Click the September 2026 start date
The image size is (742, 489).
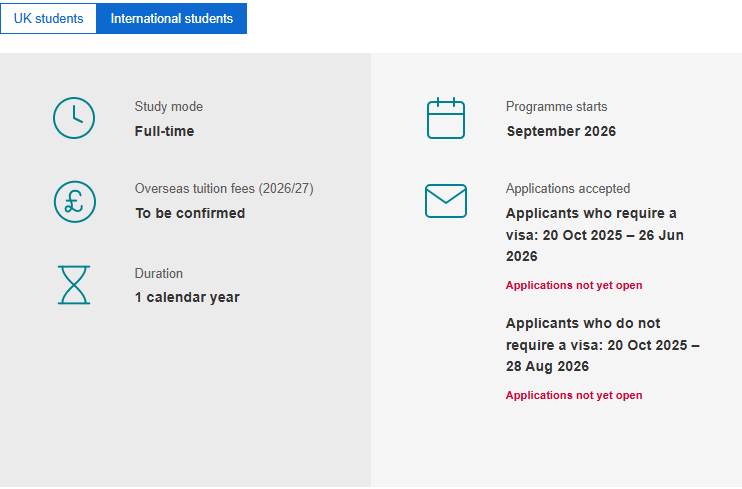(x=561, y=131)
